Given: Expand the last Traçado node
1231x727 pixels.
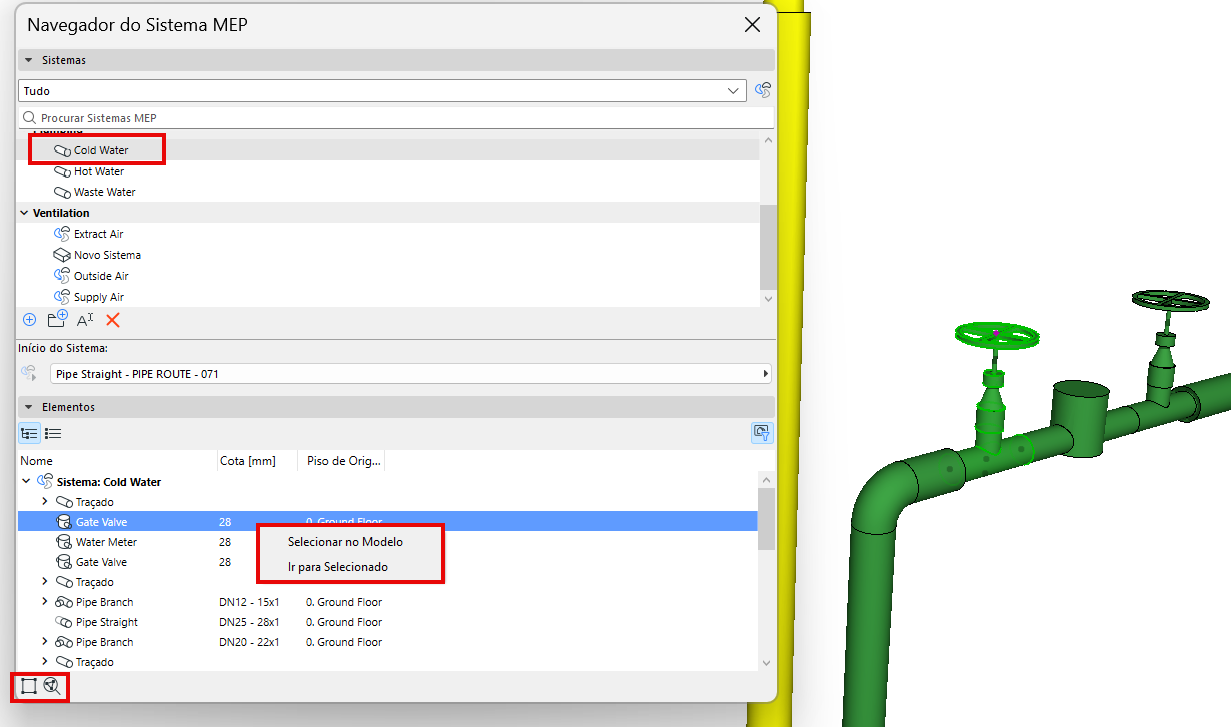Looking at the screenshot, I should (44, 662).
